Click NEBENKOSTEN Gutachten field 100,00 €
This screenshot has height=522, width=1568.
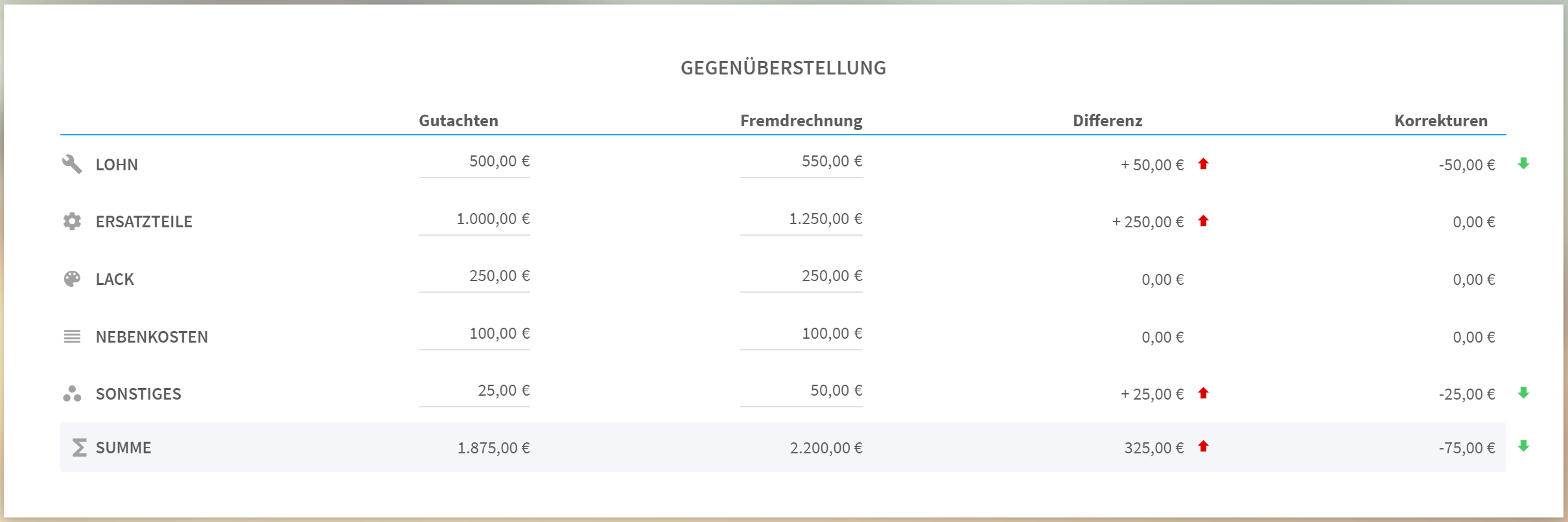coord(474,334)
